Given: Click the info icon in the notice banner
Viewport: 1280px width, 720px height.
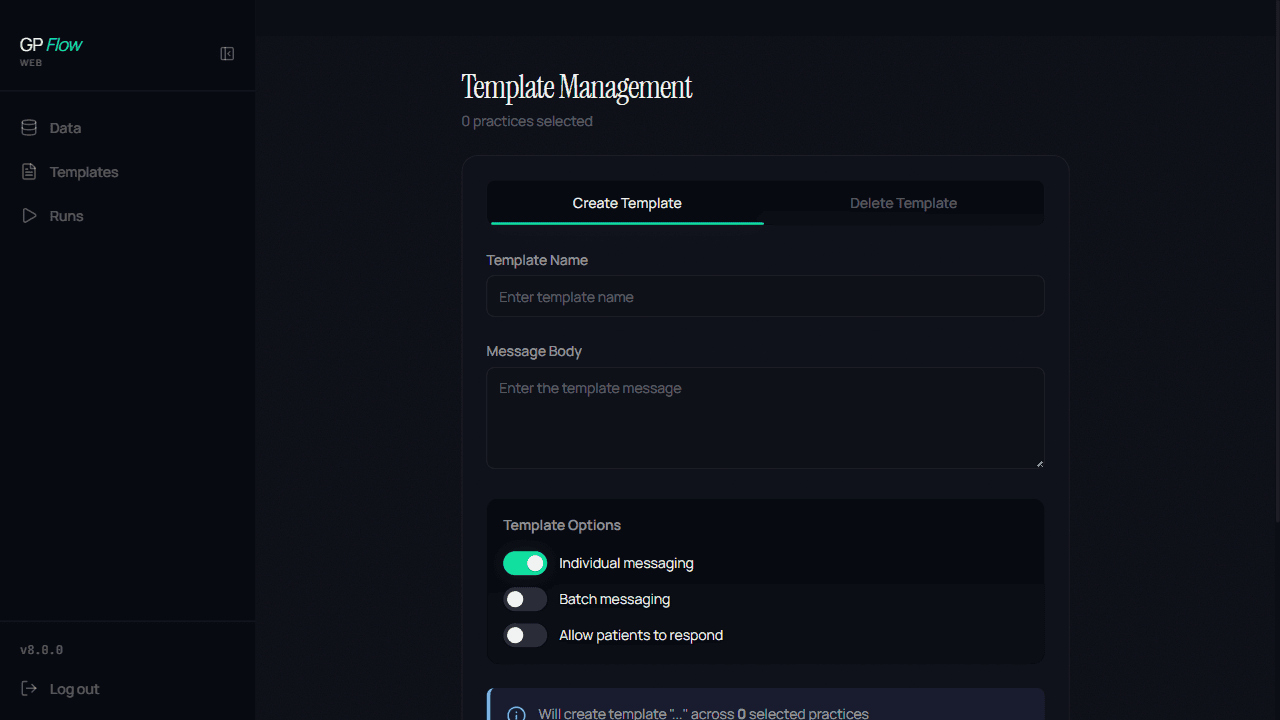Looking at the screenshot, I should tap(516, 715).
